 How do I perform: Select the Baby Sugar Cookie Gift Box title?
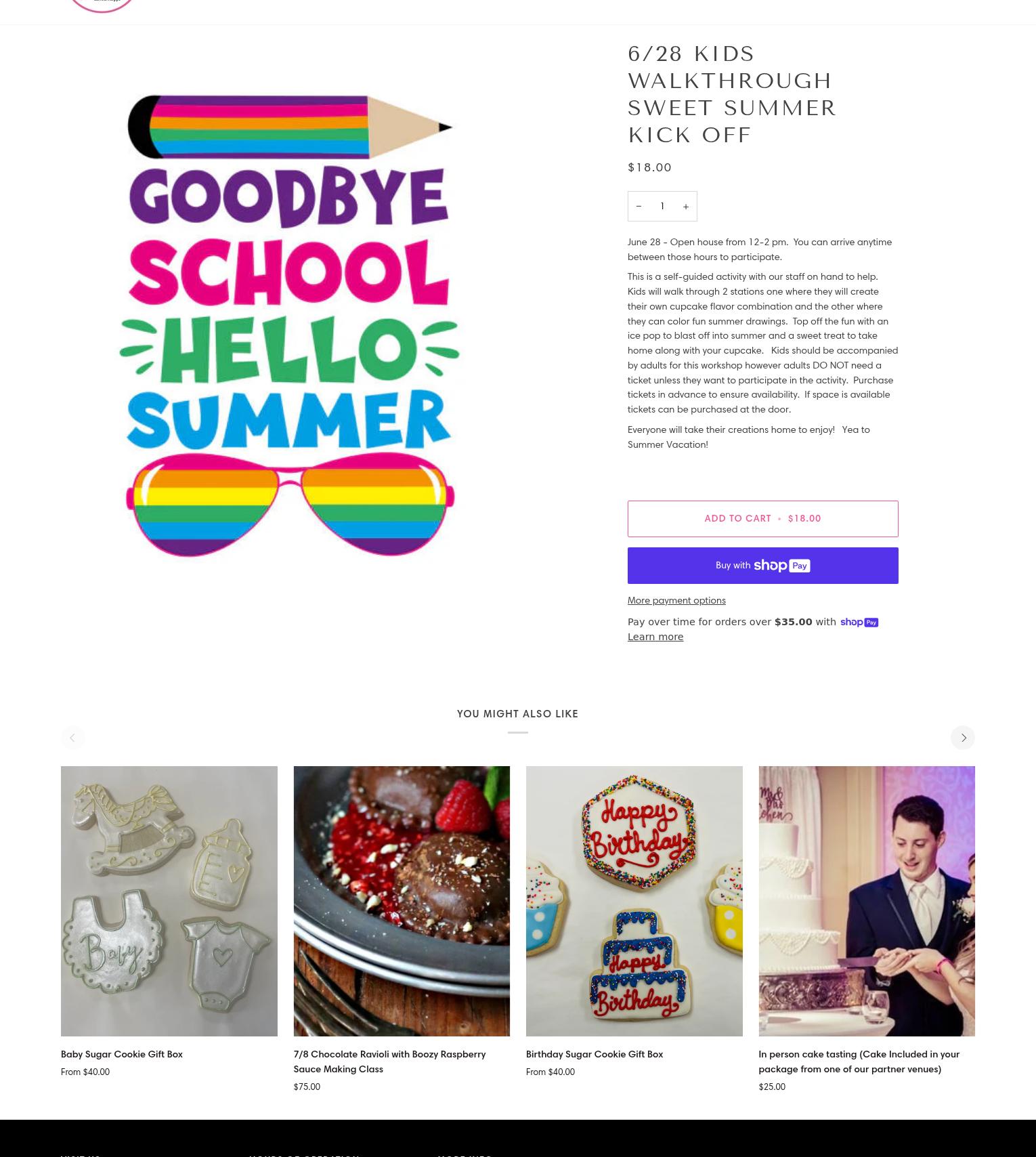[122, 1054]
